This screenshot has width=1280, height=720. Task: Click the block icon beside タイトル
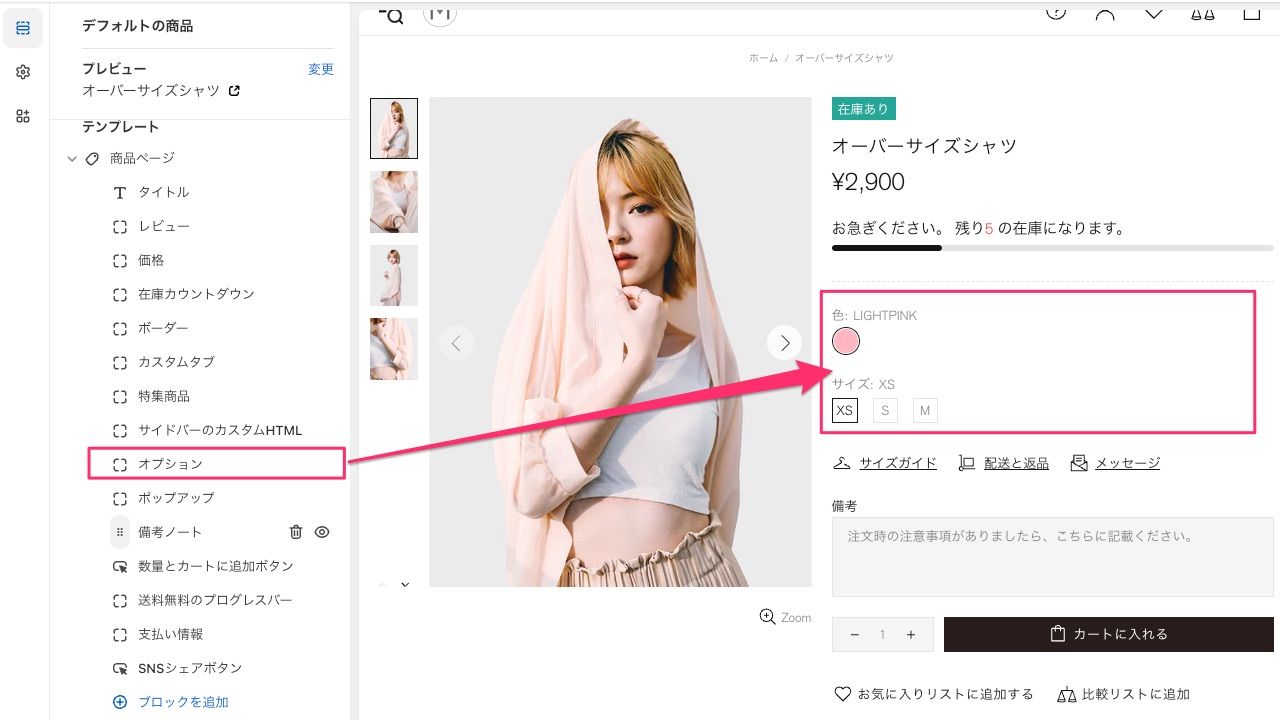[x=120, y=192]
